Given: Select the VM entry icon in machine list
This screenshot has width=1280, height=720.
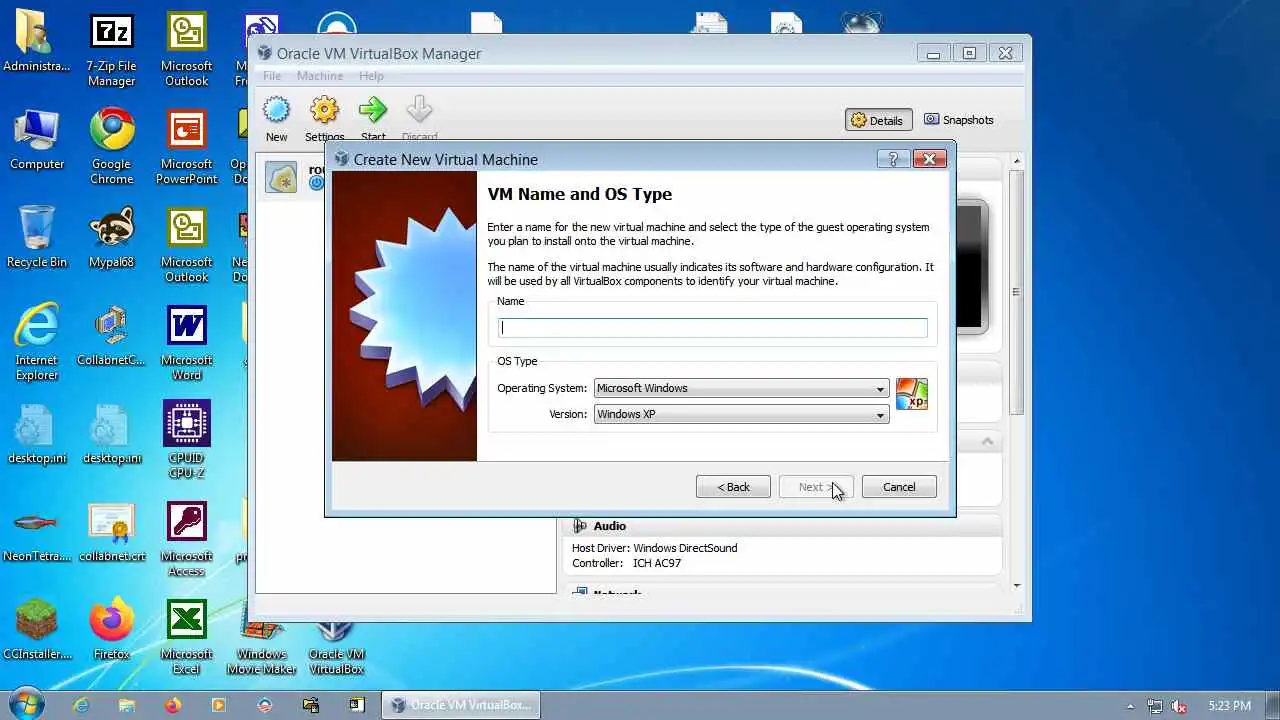Looking at the screenshot, I should pos(281,177).
